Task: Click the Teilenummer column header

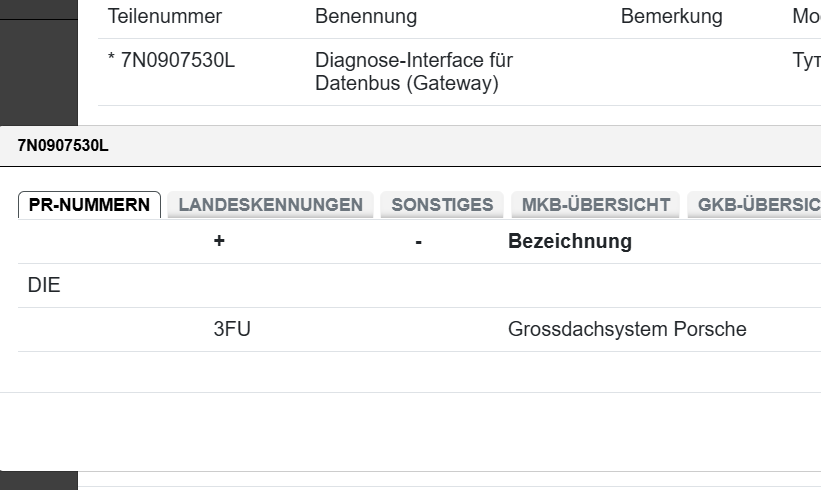Action: [x=164, y=17]
